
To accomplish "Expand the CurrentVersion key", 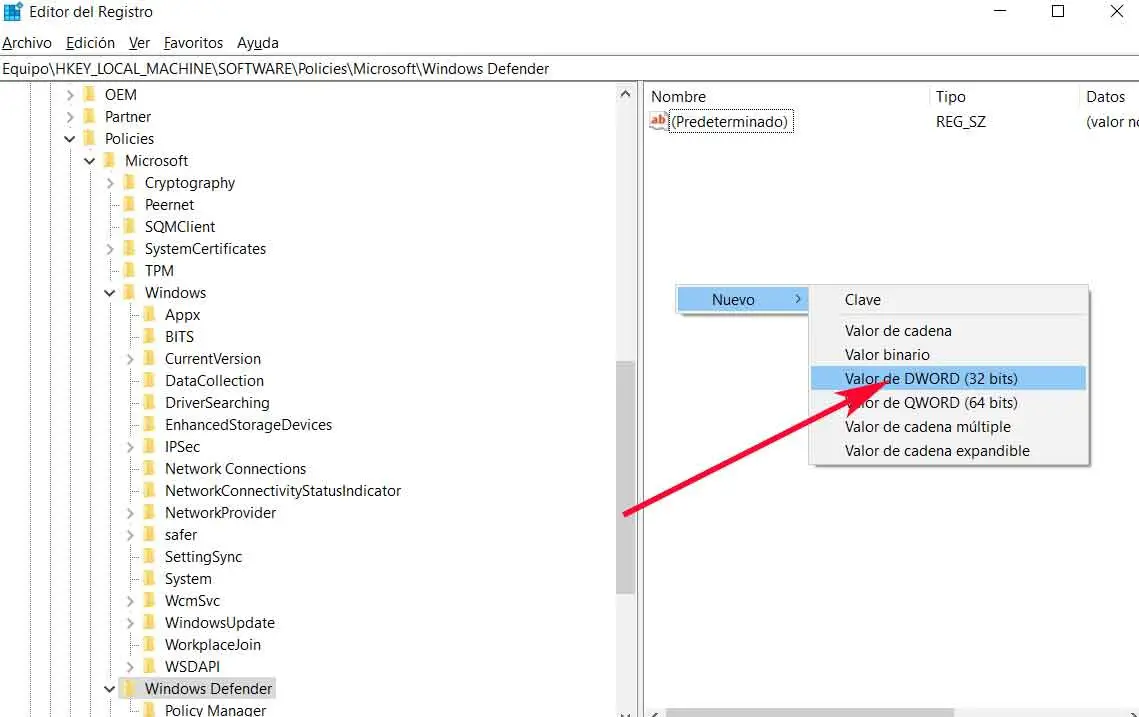I will coord(130,359).
